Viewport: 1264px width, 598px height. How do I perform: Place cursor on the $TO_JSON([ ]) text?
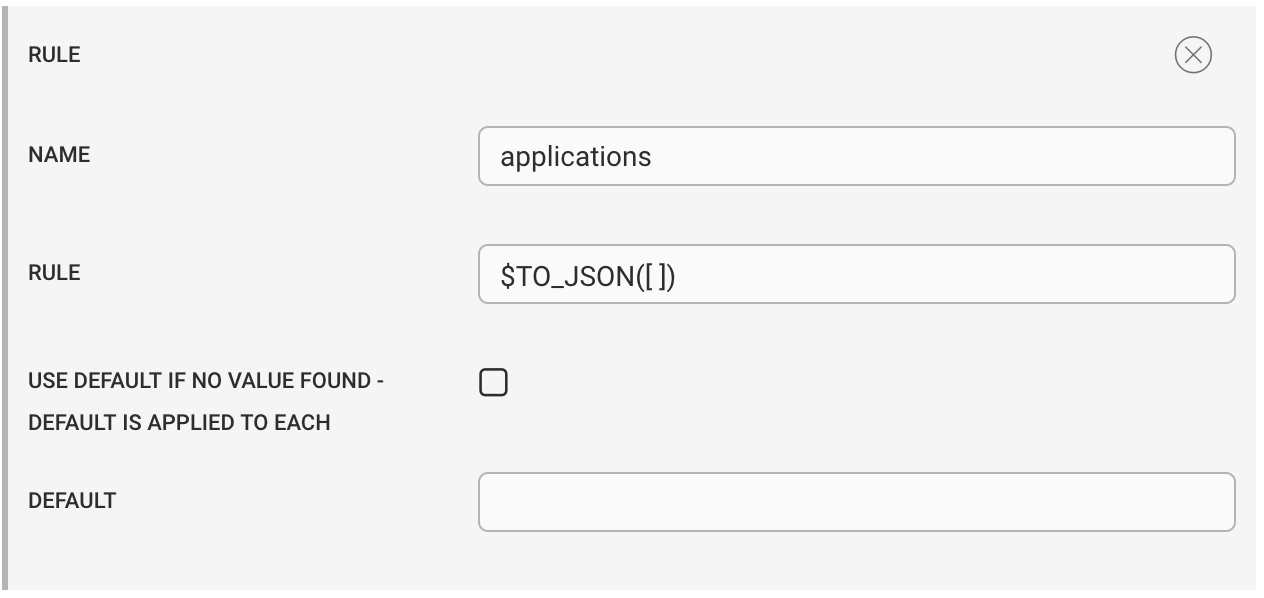coord(589,275)
